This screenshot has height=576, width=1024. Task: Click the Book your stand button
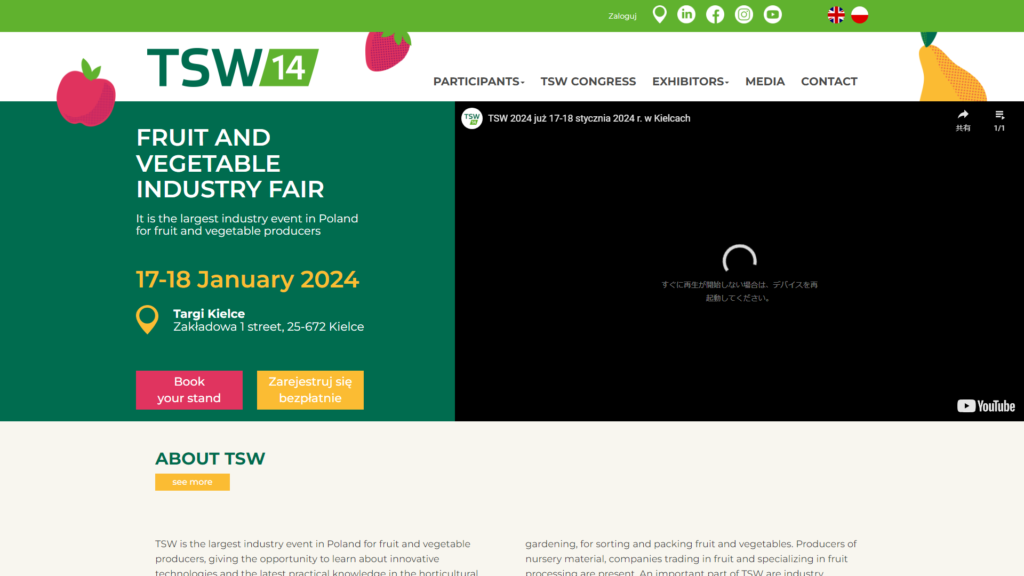(x=189, y=390)
